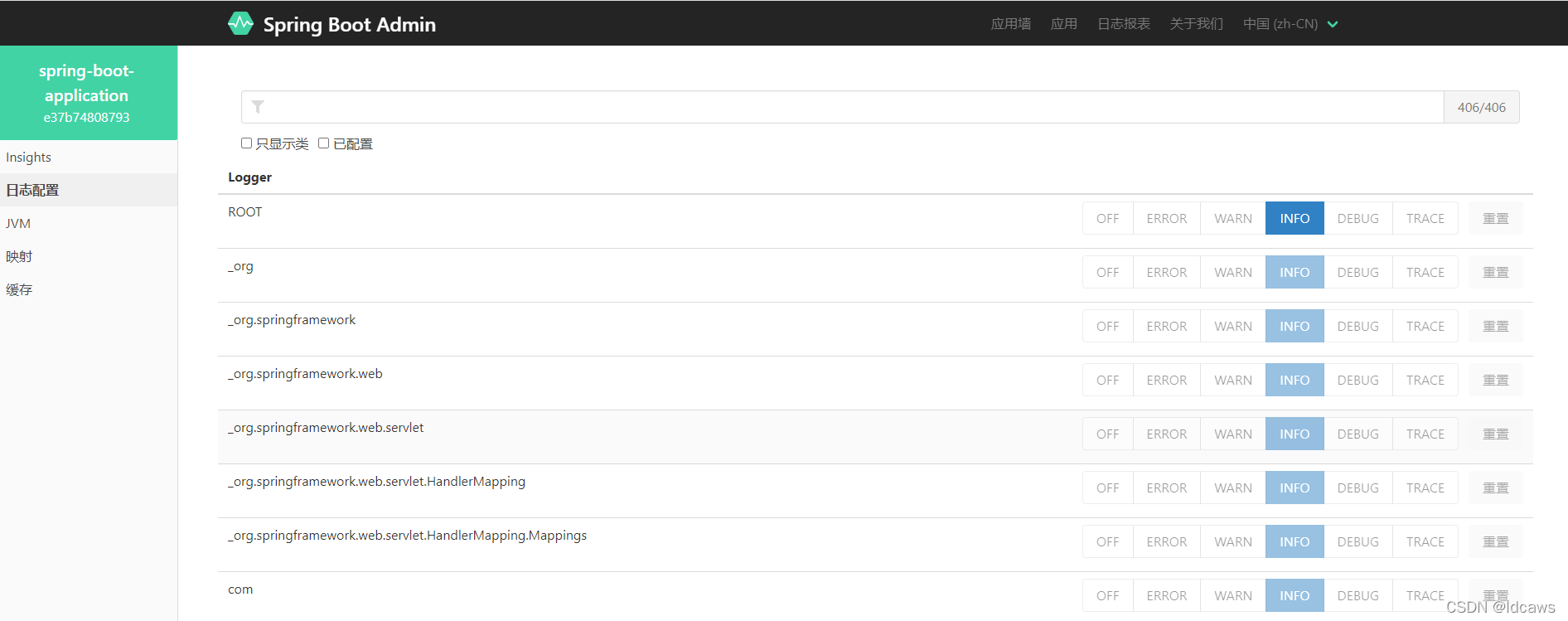Click the com logger name
The image size is (1568, 621).
click(240, 589)
